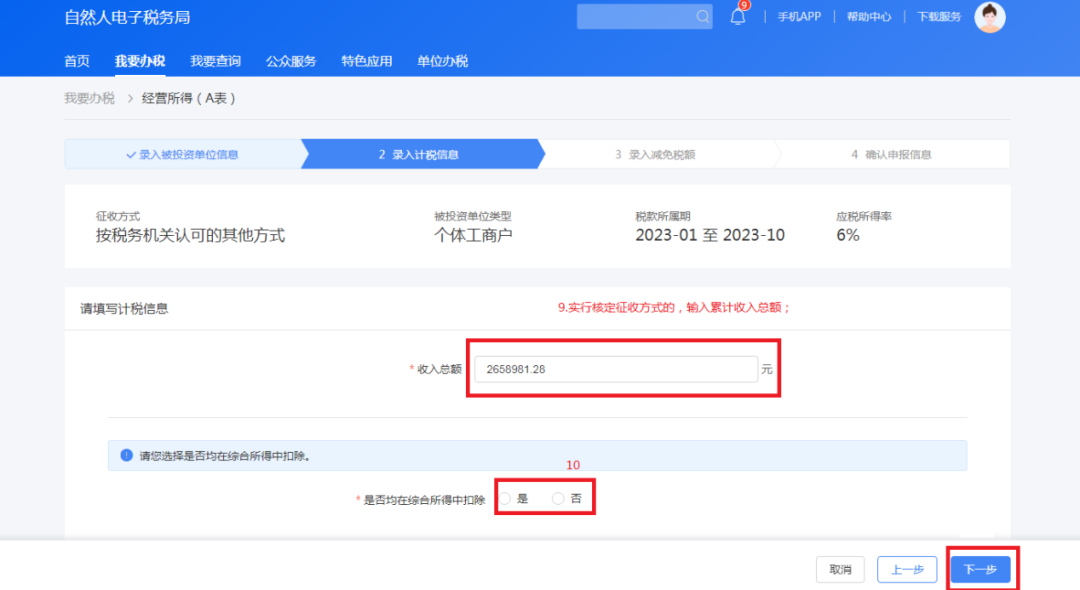
Task: Go to the 首页 tab
Action: [77, 61]
